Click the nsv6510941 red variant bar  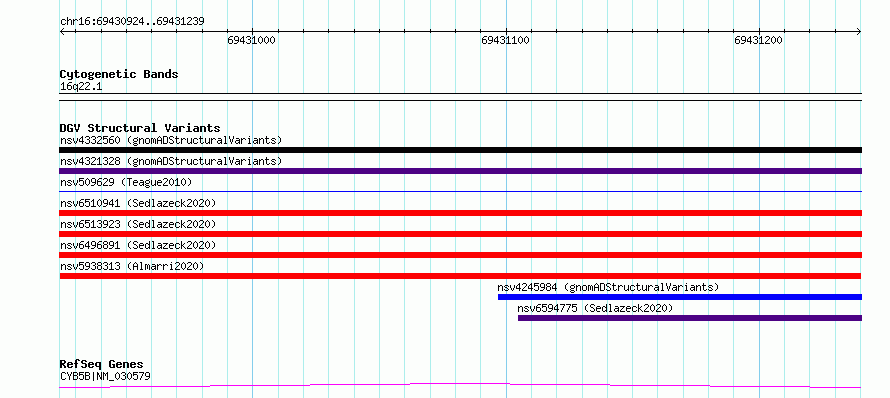pyautogui.click(x=460, y=213)
